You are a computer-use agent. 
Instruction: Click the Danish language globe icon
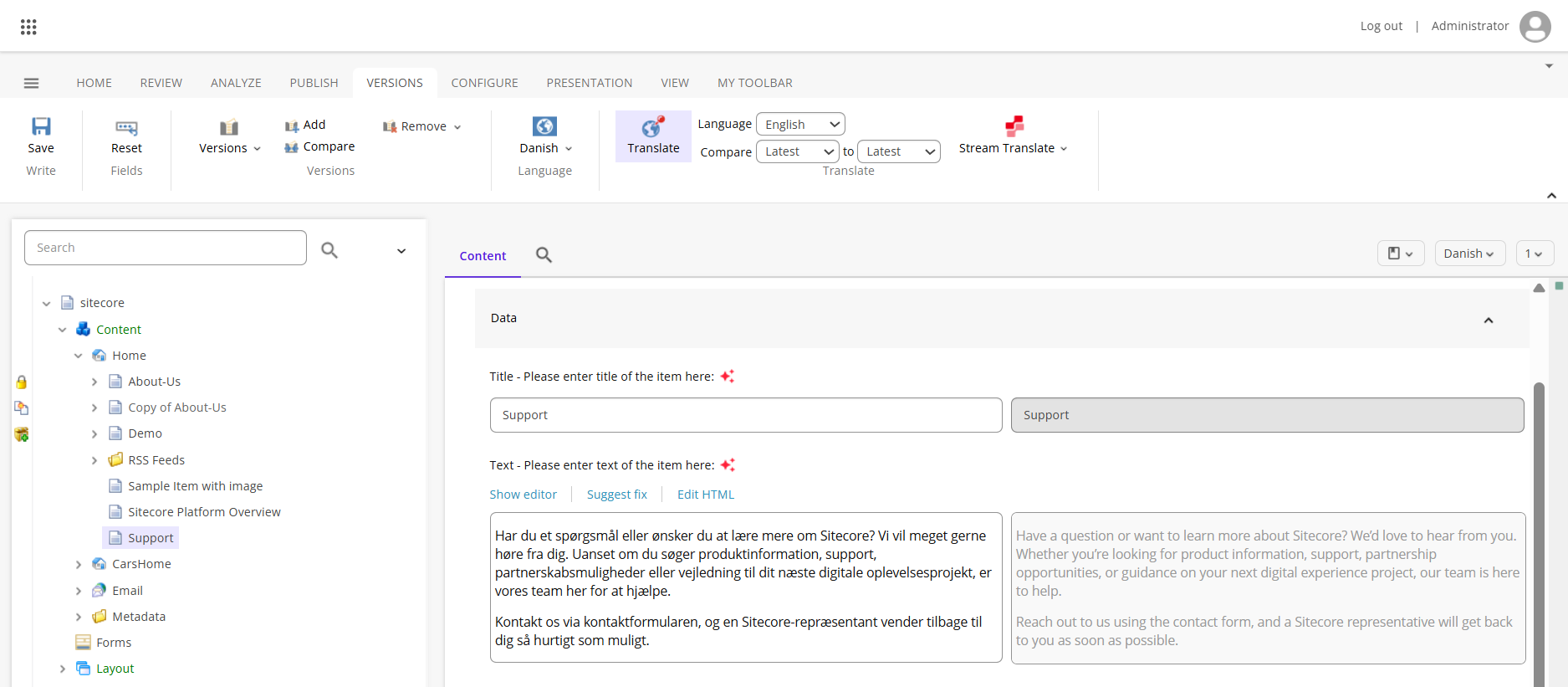pyautogui.click(x=544, y=126)
